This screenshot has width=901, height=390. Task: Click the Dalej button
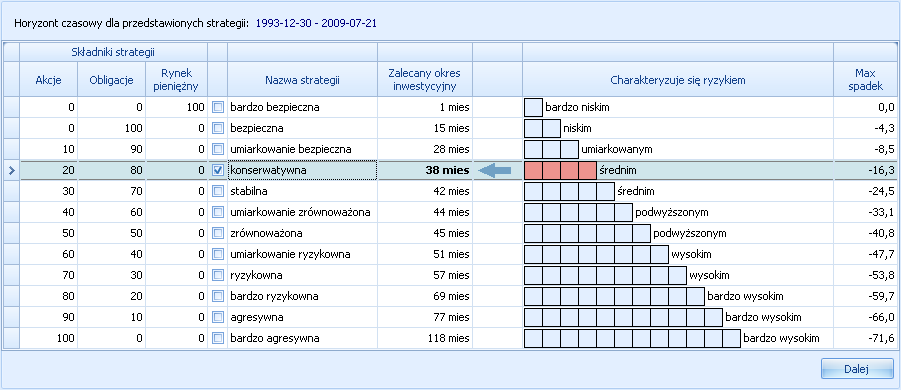[857, 369]
